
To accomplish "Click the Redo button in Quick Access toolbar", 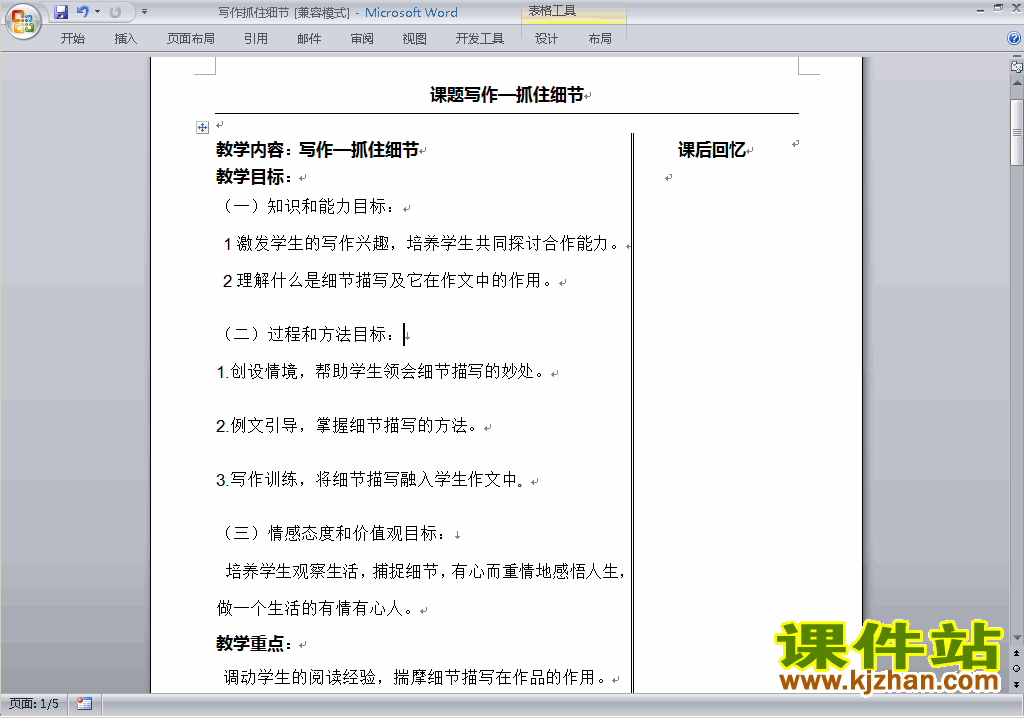I will 116,12.
